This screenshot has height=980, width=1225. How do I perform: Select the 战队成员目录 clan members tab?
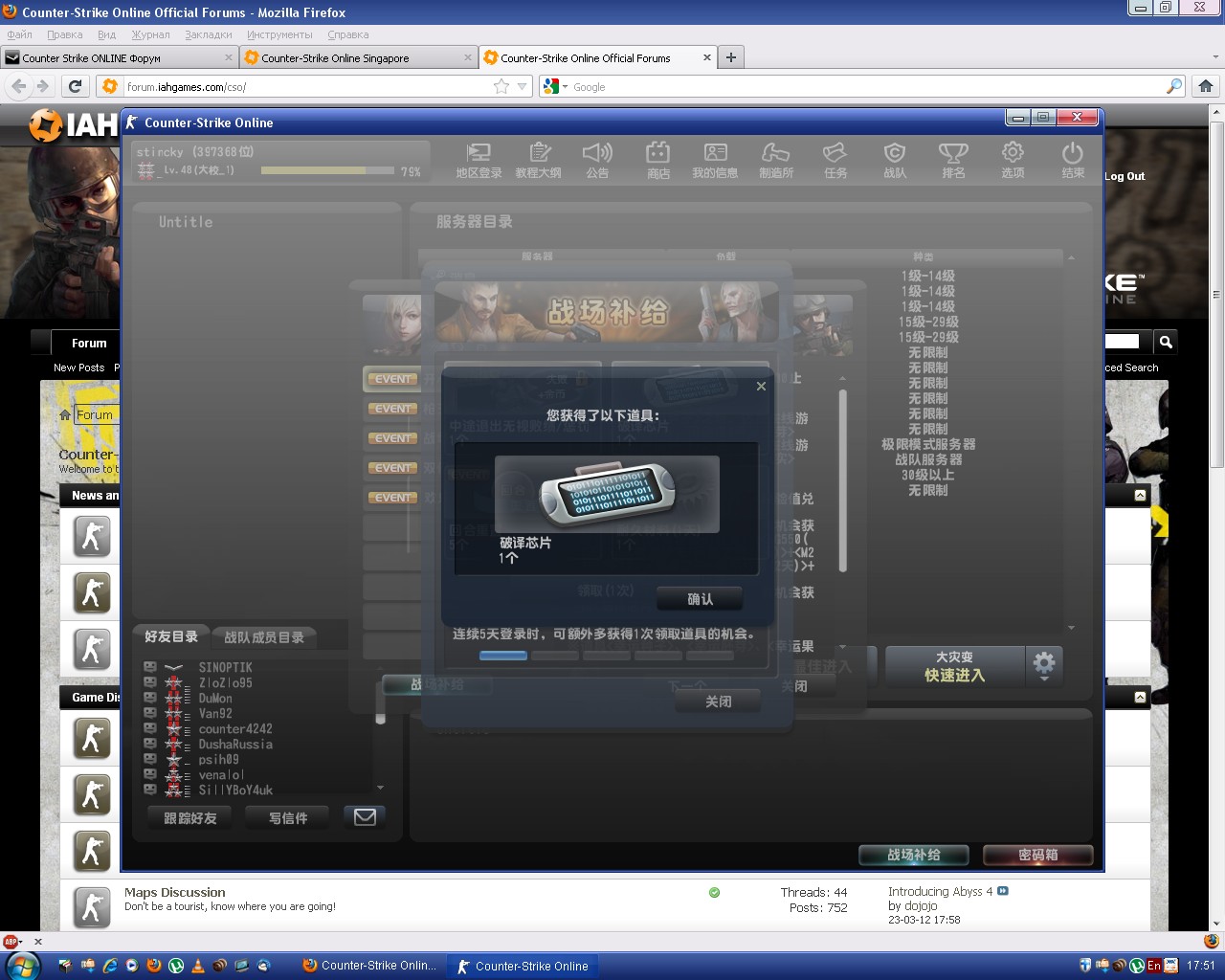(x=264, y=637)
